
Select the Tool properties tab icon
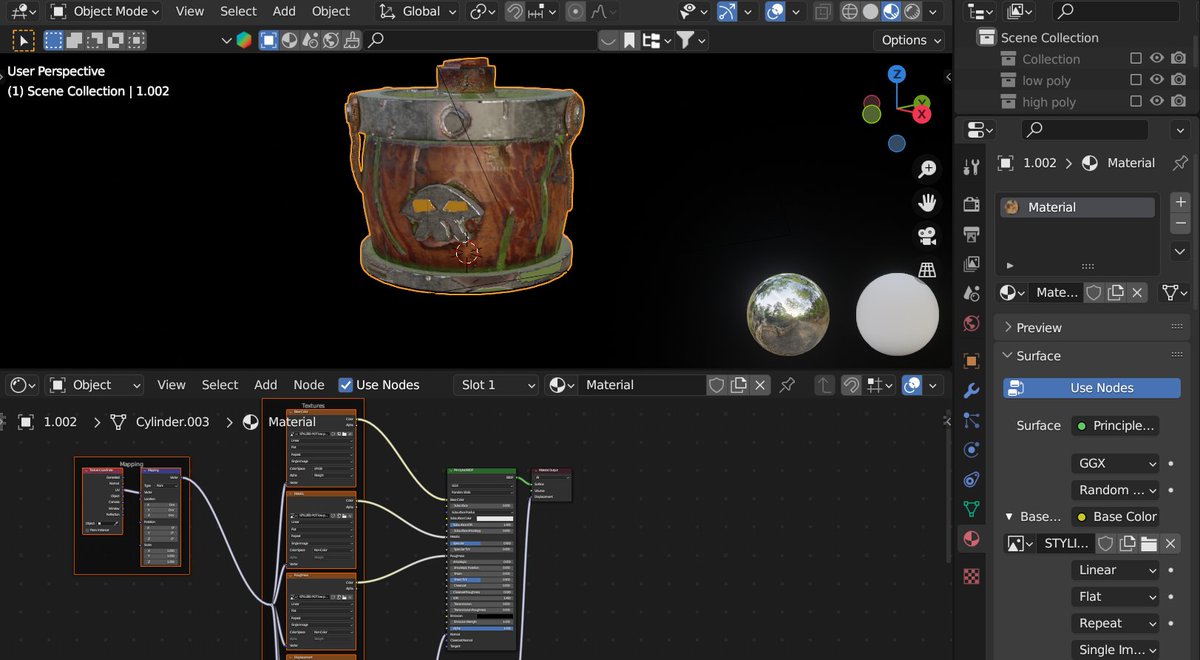[x=970, y=166]
